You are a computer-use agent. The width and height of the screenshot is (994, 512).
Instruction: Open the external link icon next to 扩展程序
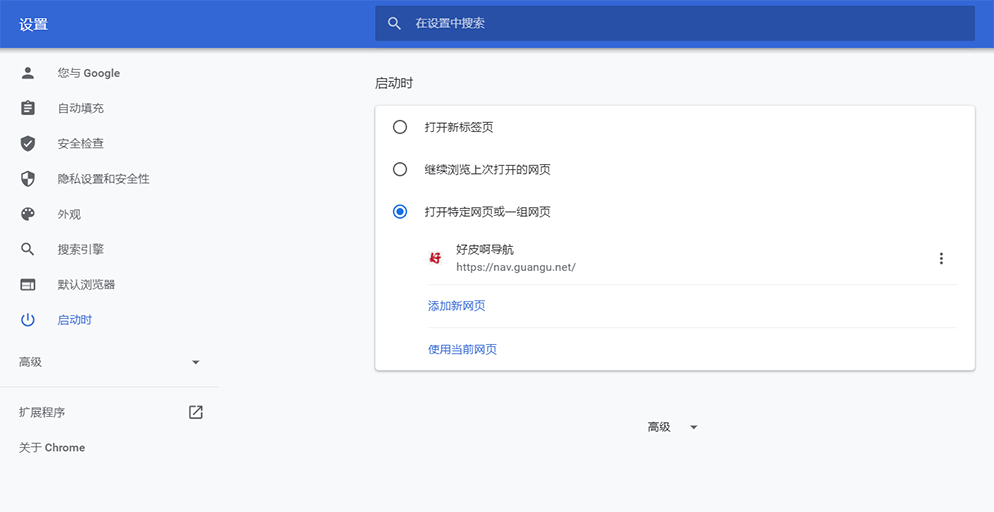(x=196, y=412)
